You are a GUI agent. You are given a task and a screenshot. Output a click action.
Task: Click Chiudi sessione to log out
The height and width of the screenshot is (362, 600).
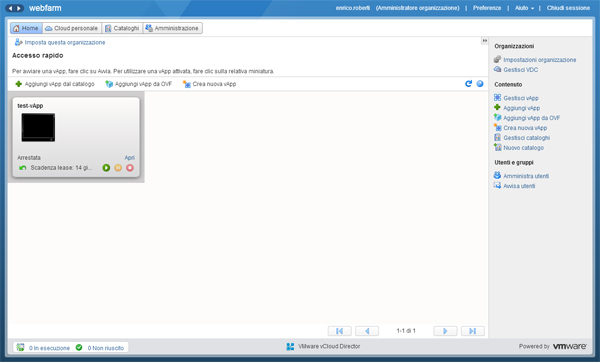pos(568,8)
